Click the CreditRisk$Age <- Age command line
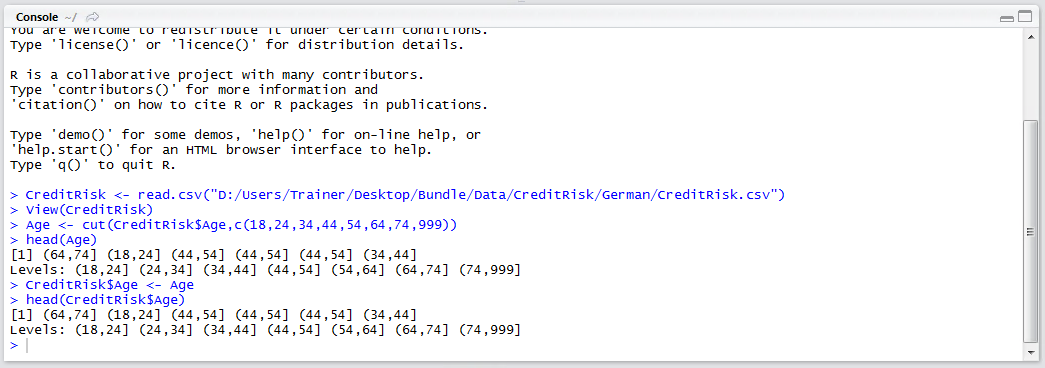Image resolution: width=1045 pixels, height=368 pixels. coord(102,285)
